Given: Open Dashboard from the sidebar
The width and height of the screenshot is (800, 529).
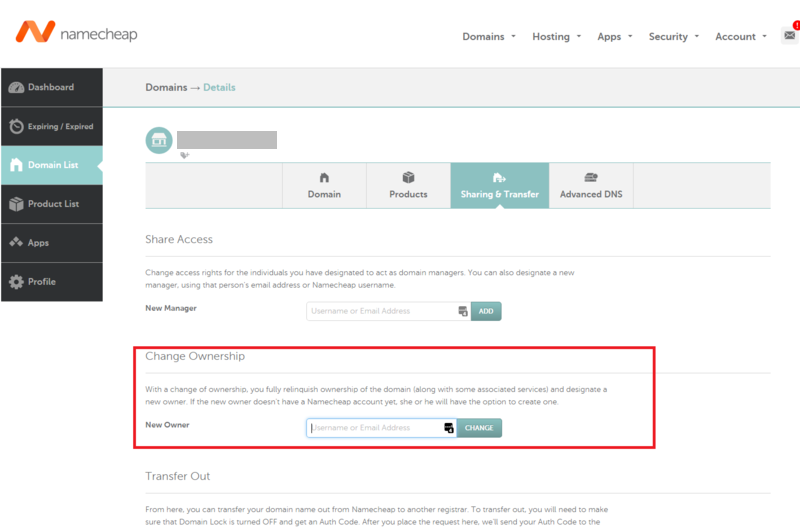Looking at the screenshot, I should click(x=51, y=87).
